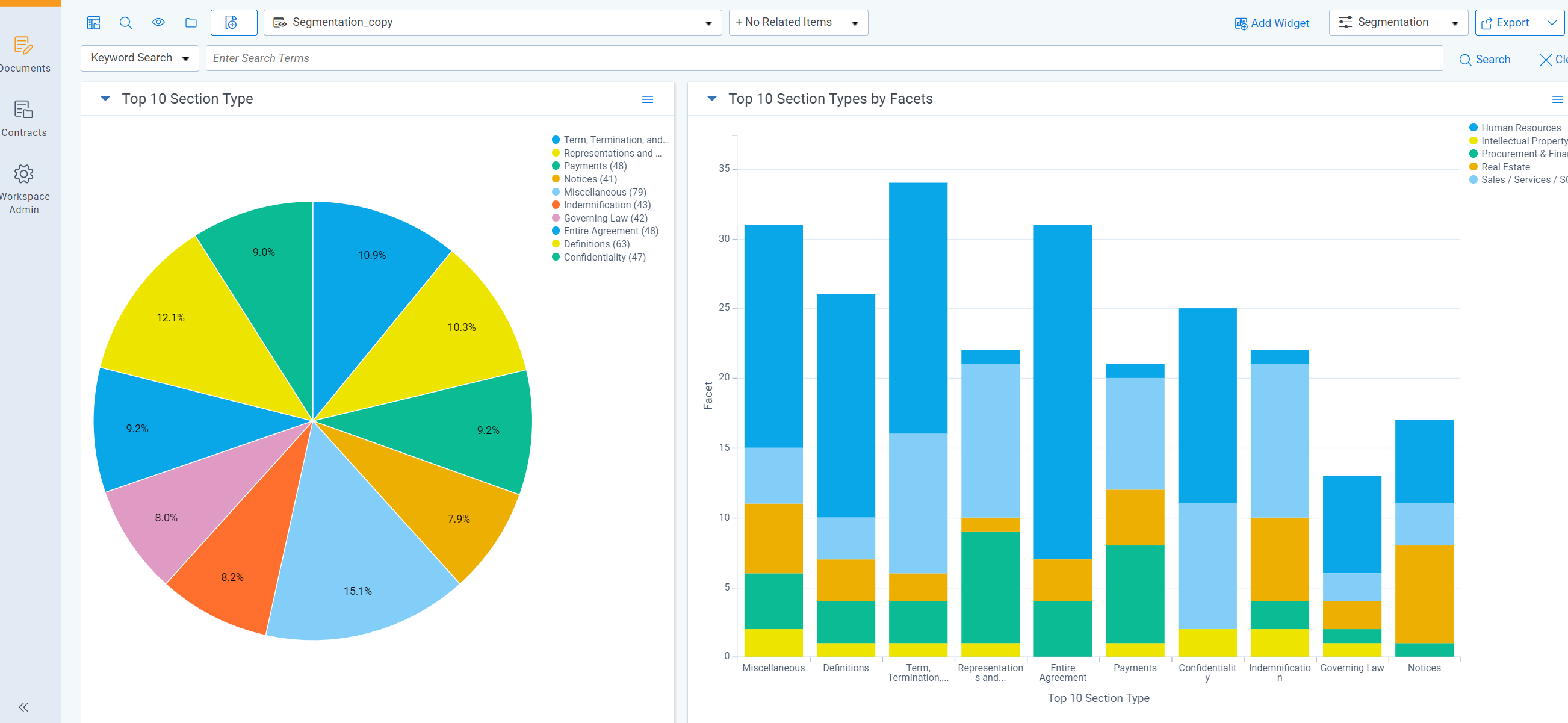This screenshot has width=1568, height=723.
Task: Toggle Intellectual Property legend entry
Action: pyautogui.click(x=1518, y=141)
